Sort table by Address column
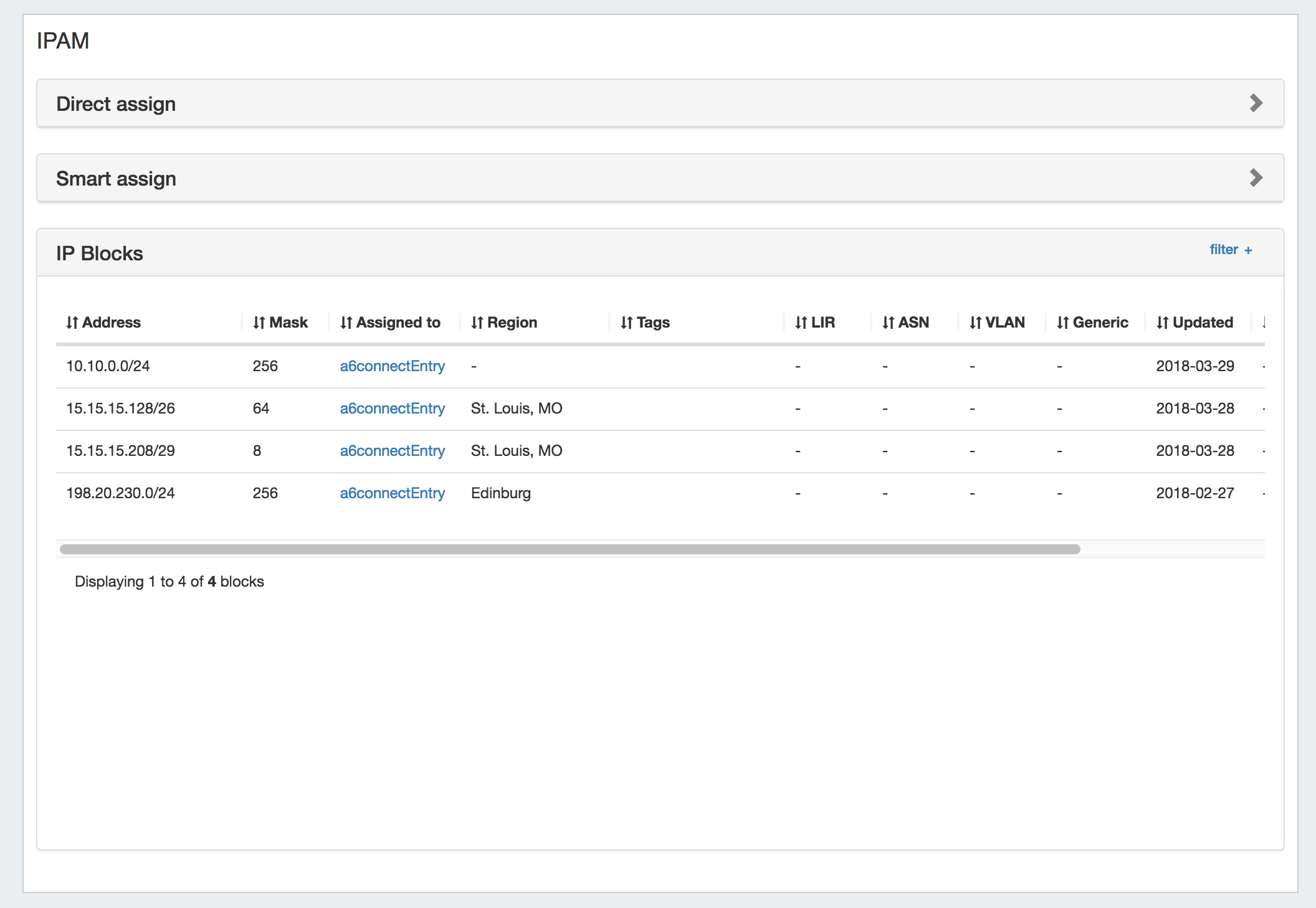 click(103, 323)
